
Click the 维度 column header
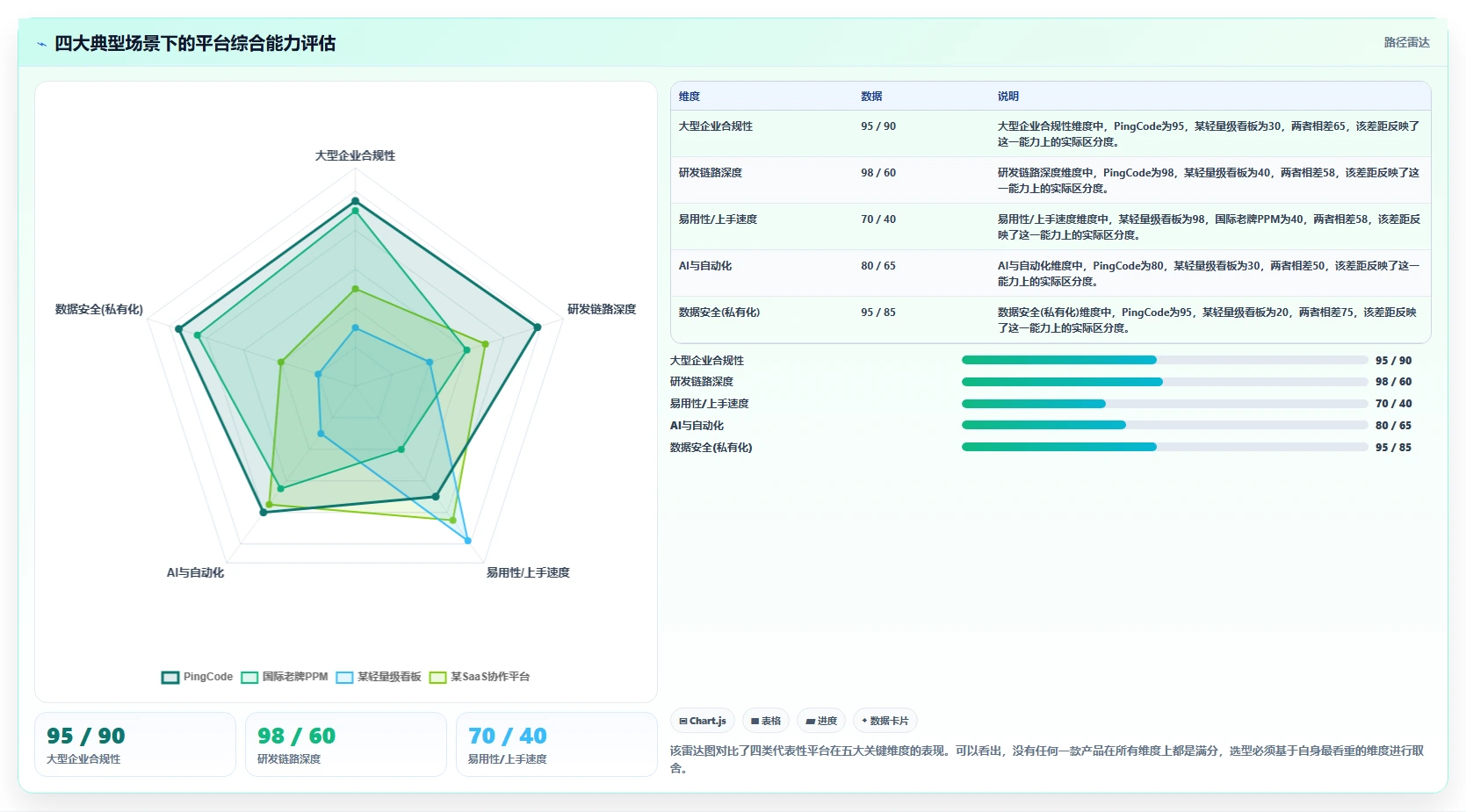(x=690, y=97)
